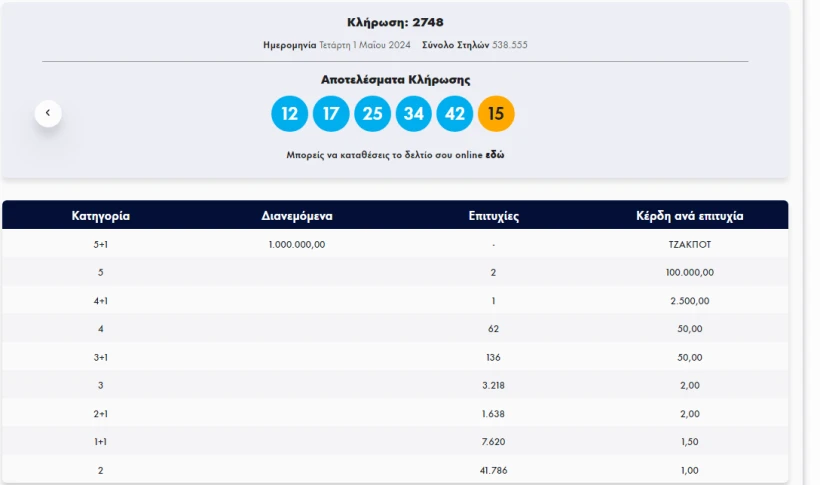The width and height of the screenshot is (820, 485).
Task: Click the 'Κατηγορία' column header
Action: [100, 215]
